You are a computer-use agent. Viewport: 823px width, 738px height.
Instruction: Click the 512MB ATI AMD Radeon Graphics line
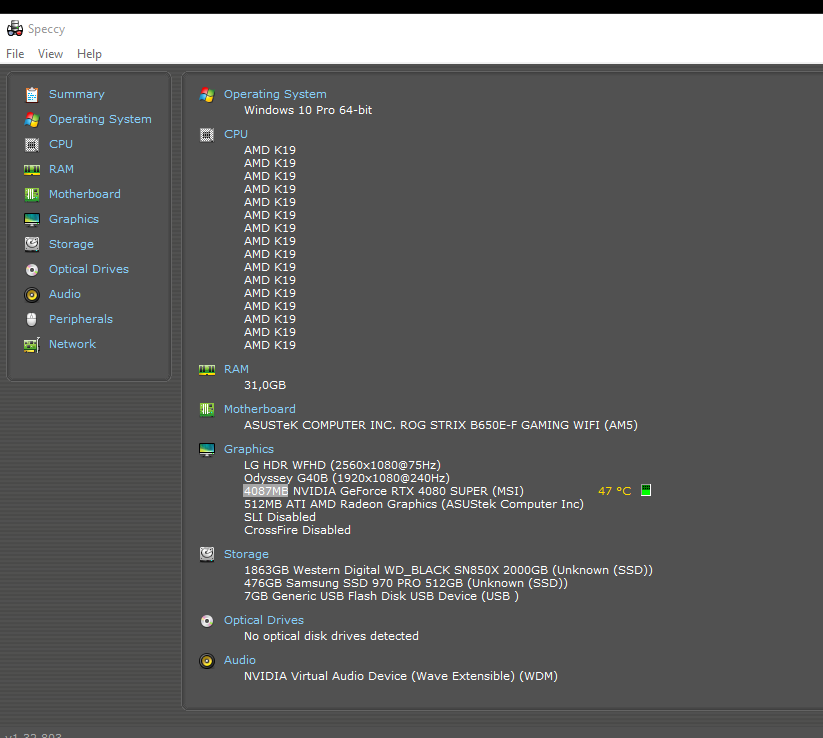tap(414, 504)
